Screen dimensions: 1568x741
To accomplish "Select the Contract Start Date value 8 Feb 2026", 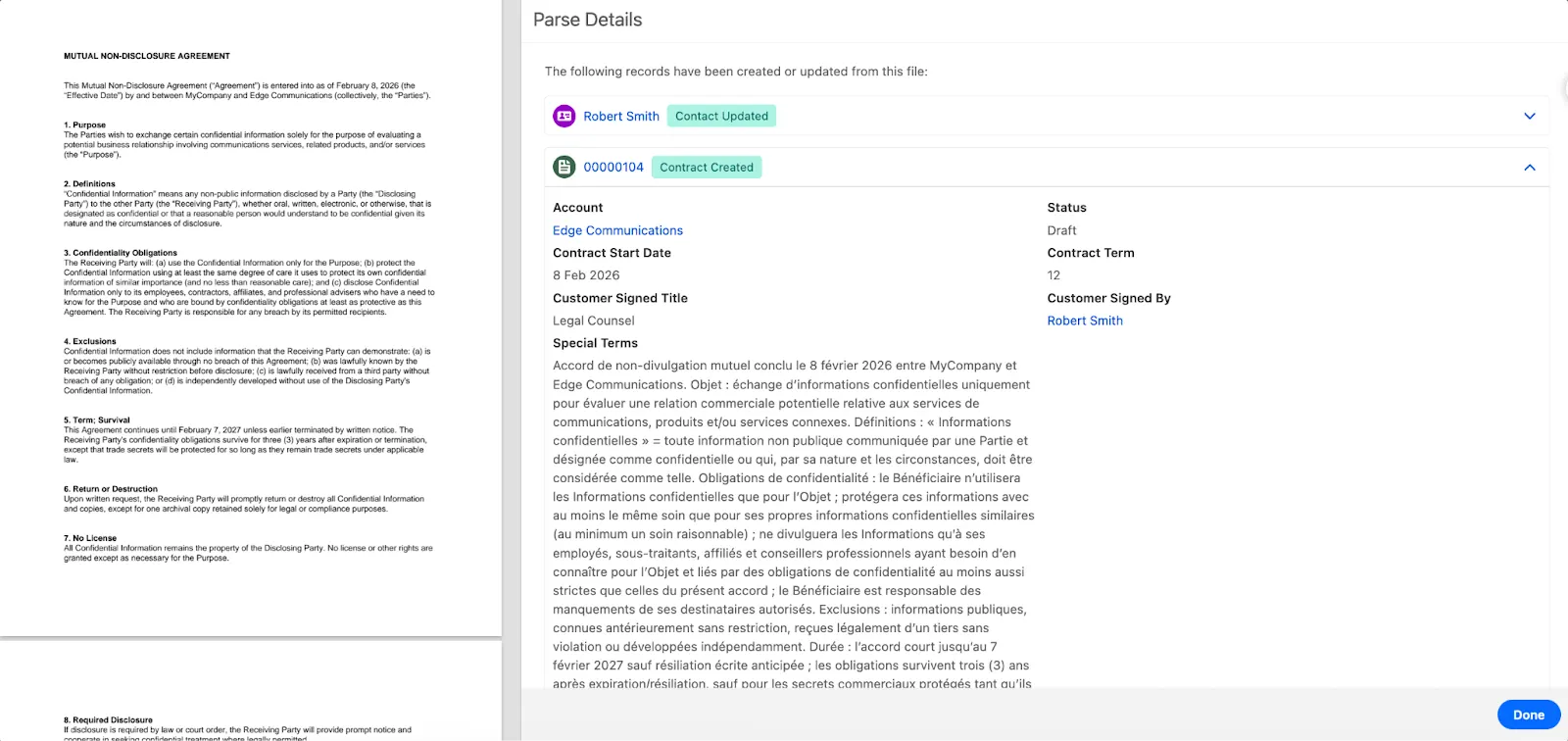I will point(586,275).
